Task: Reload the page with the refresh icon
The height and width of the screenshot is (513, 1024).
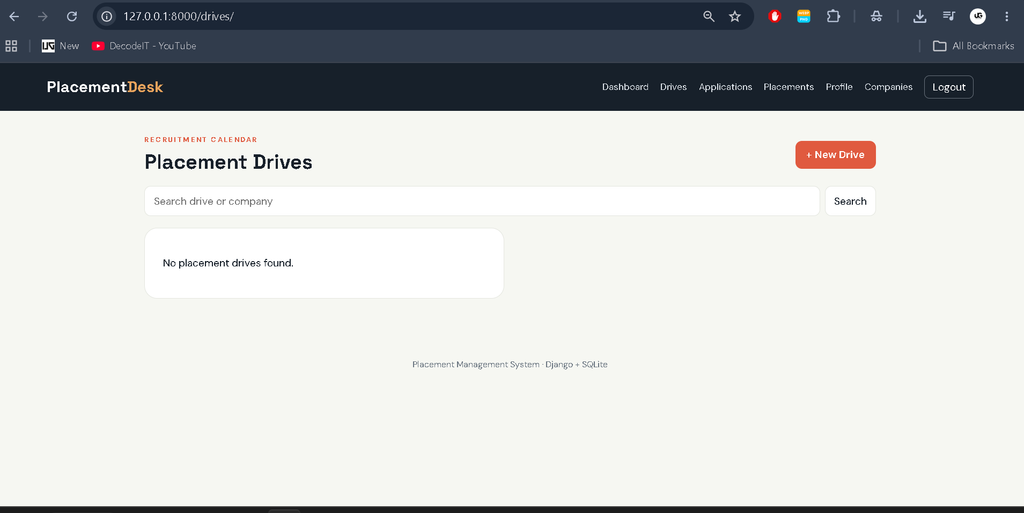Action: point(72,16)
